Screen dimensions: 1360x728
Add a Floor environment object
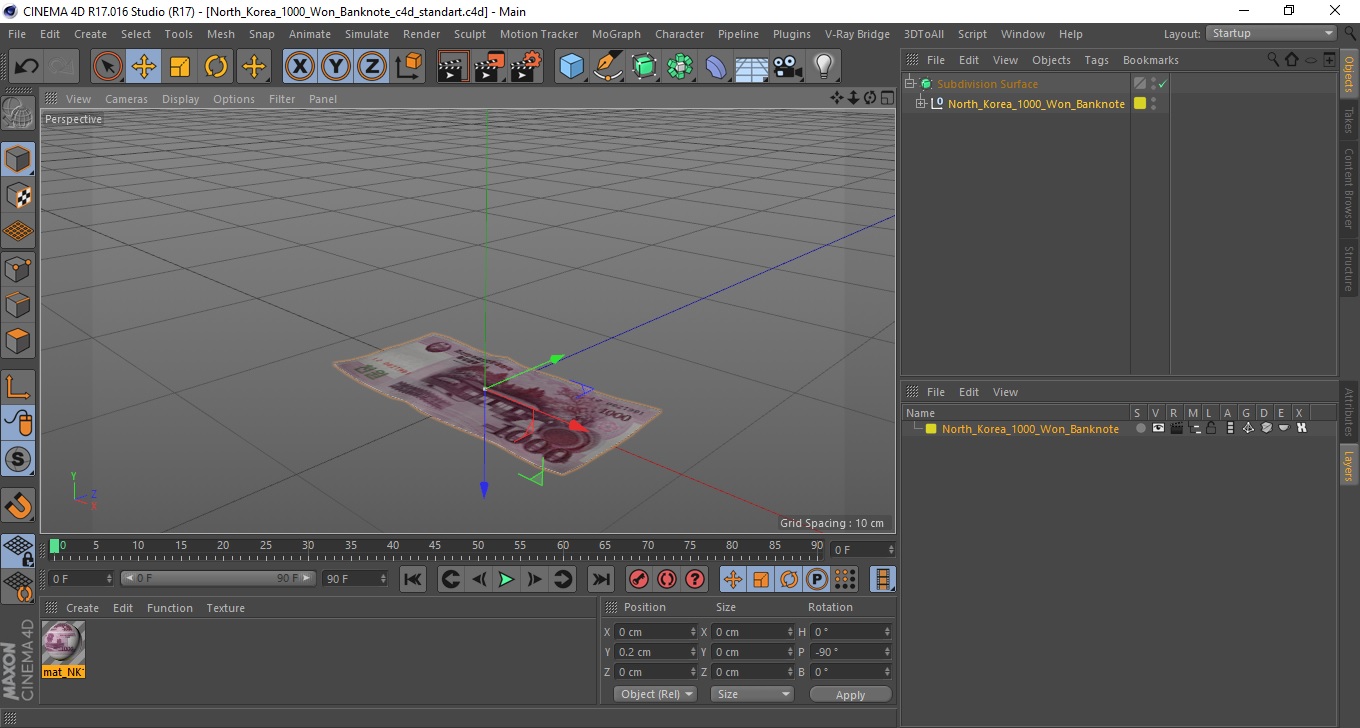pyautogui.click(x=752, y=67)
